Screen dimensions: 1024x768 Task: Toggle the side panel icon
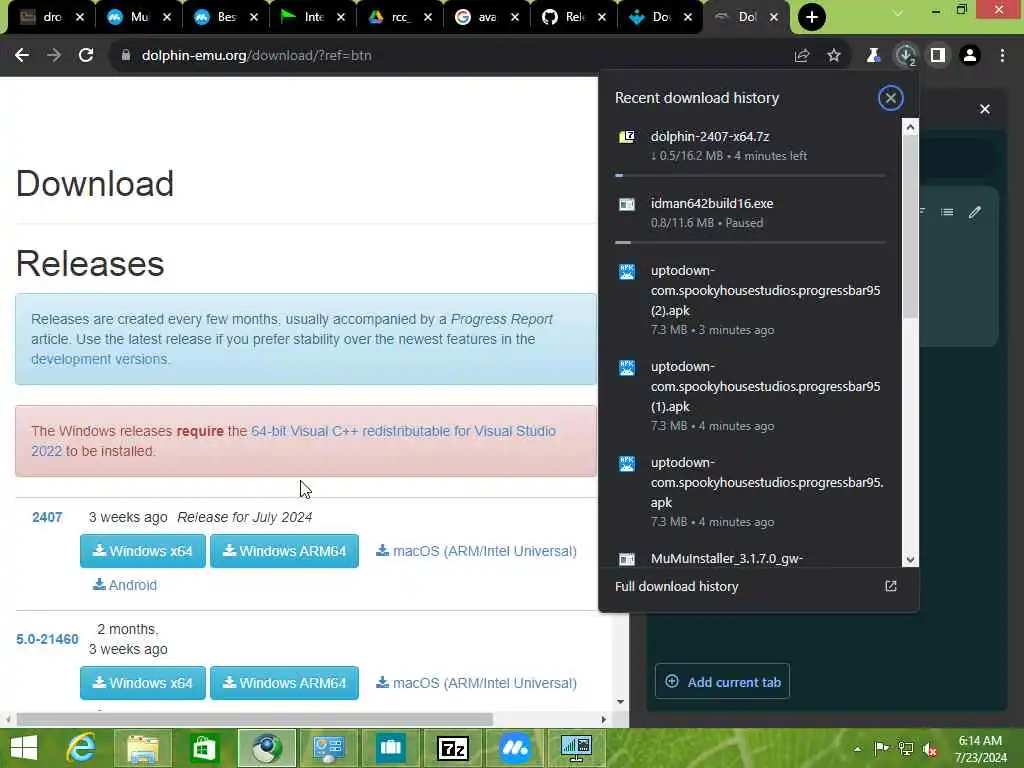(x=938, y=56)
